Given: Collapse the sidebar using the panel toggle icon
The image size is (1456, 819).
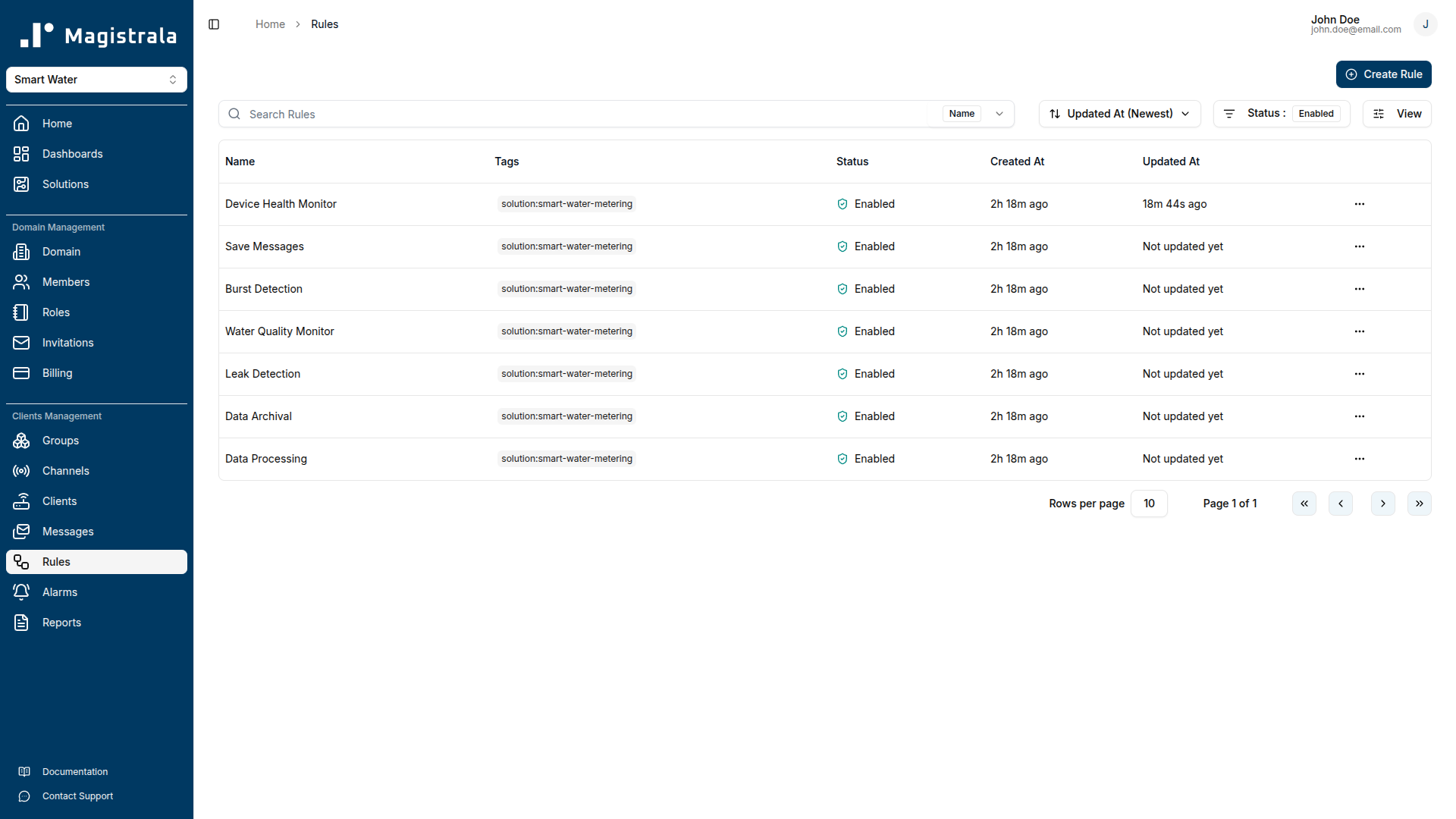Looking at the screenshot, I should (x=213, y=24).
